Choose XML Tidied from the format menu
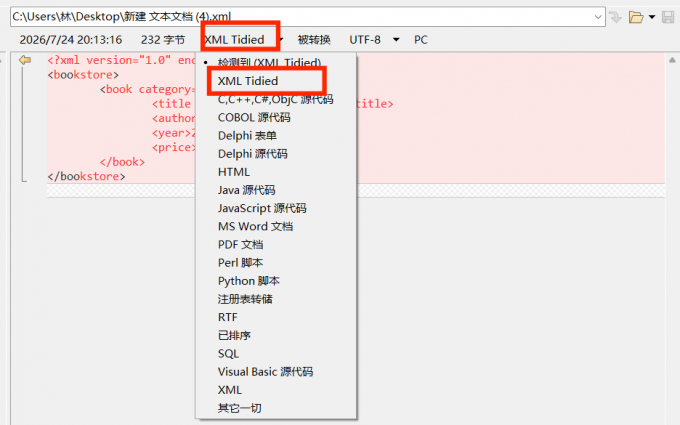 coord(248,81)
